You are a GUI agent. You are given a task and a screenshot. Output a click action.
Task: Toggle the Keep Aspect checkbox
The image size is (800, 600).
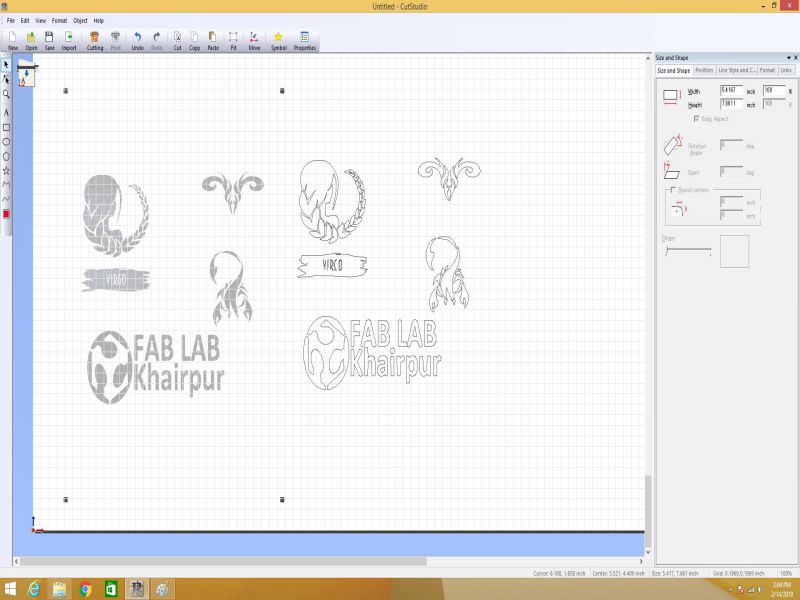point(696,118)
